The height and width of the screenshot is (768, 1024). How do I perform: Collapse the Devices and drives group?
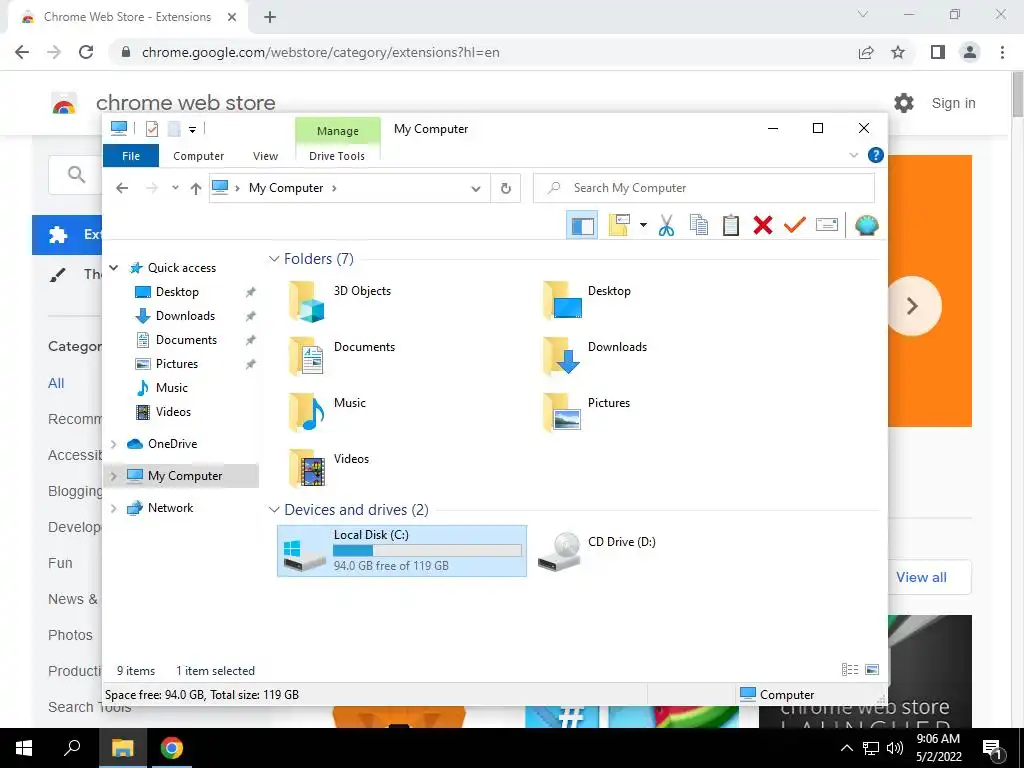[274, 509]
